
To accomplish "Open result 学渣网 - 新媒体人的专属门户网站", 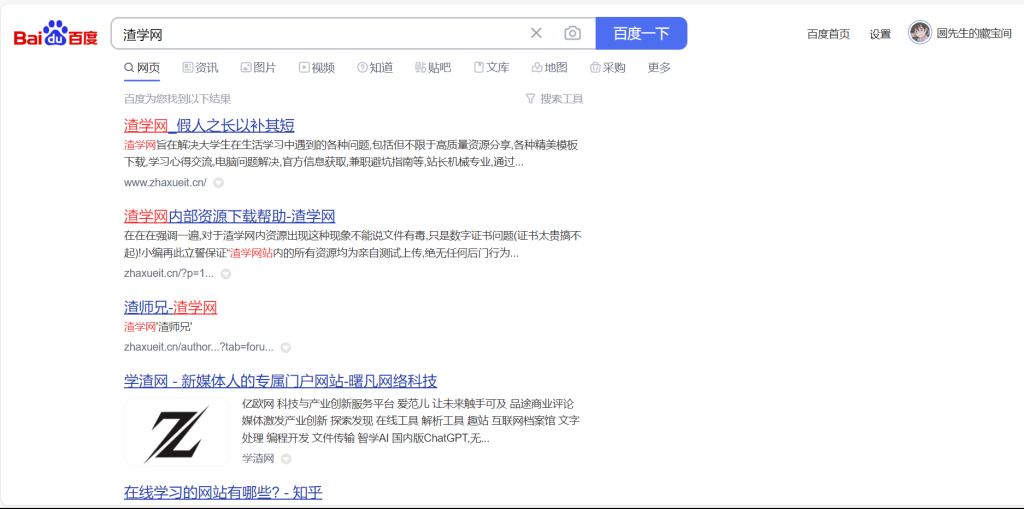I will (280, 381).
